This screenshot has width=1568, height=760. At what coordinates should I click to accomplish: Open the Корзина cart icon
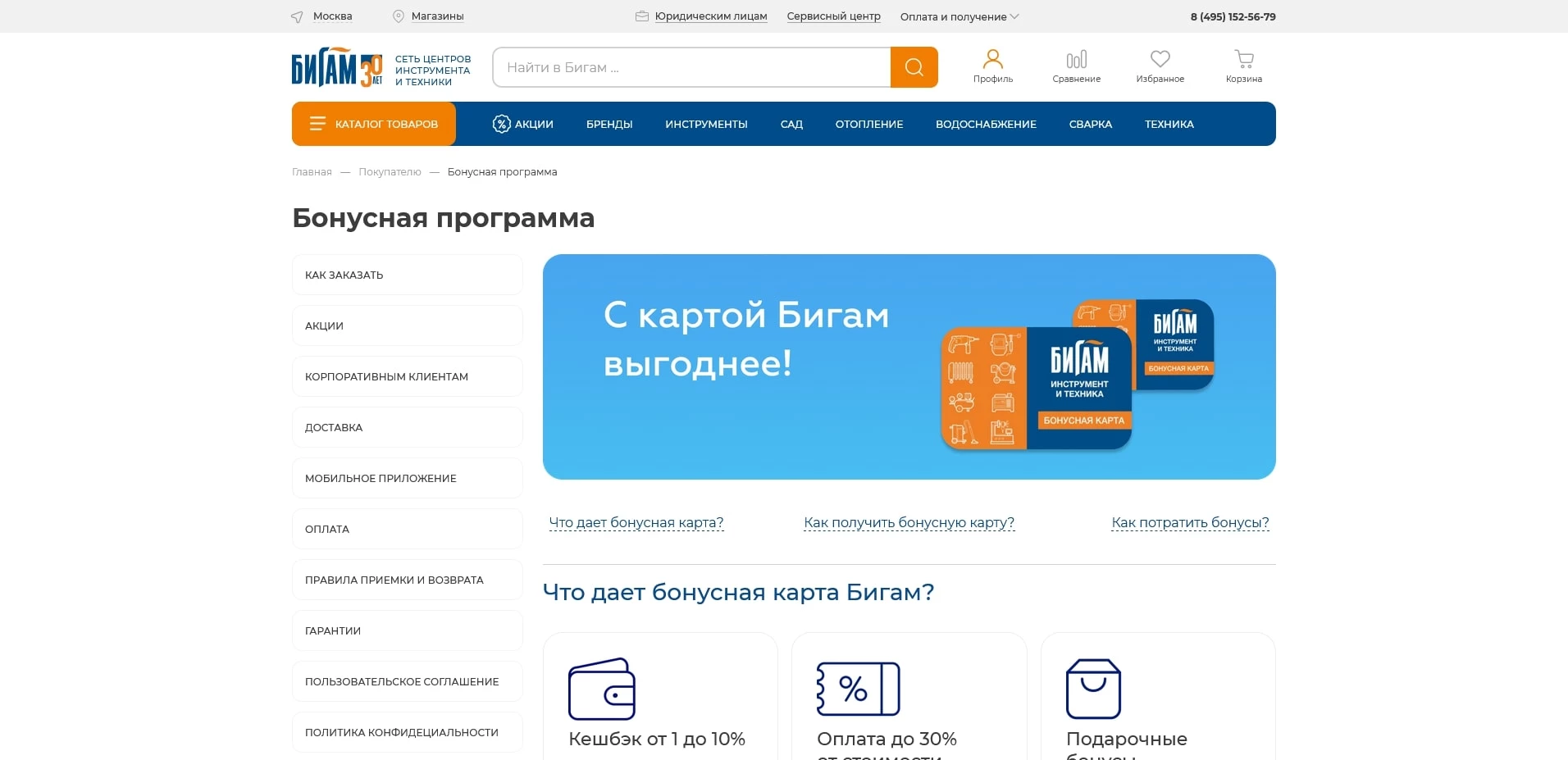[1243, 59]
